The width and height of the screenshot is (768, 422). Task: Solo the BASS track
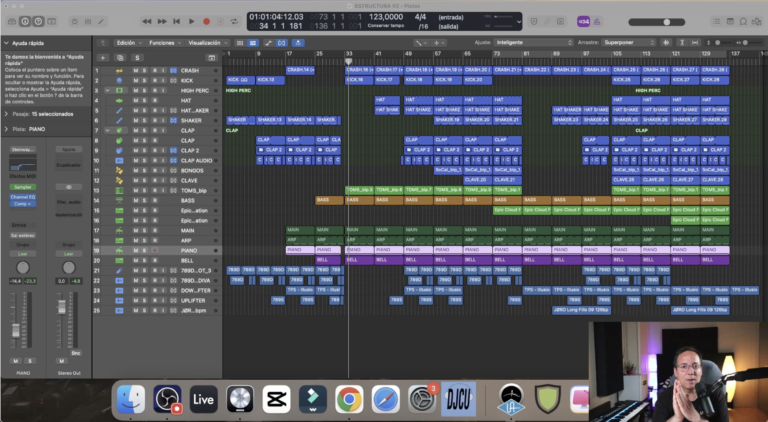coord(144,200)
